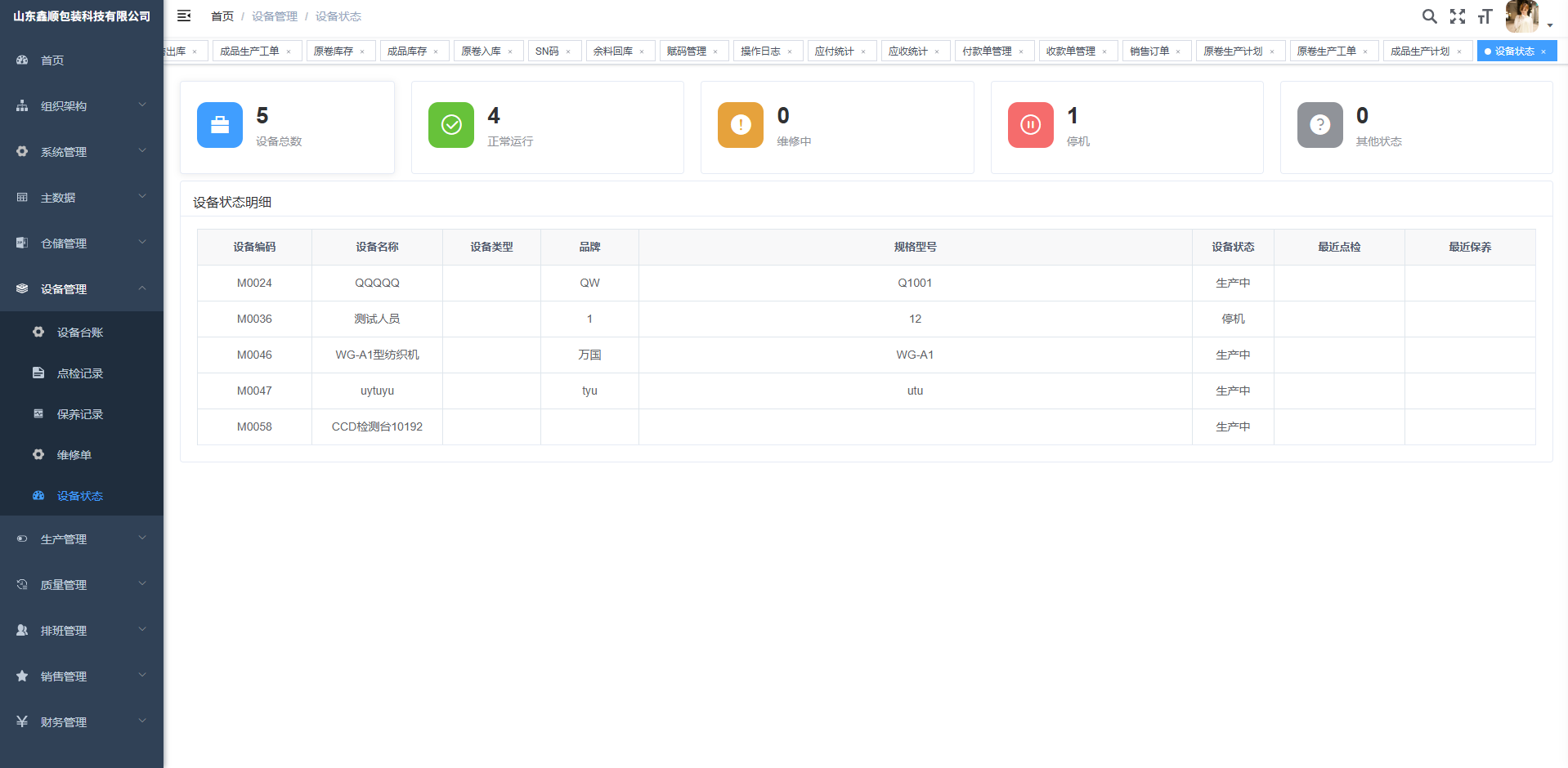This screenshot has width=1568, height=768.
Task: Toggle fullscreen mode icon
Action: 1458,16
